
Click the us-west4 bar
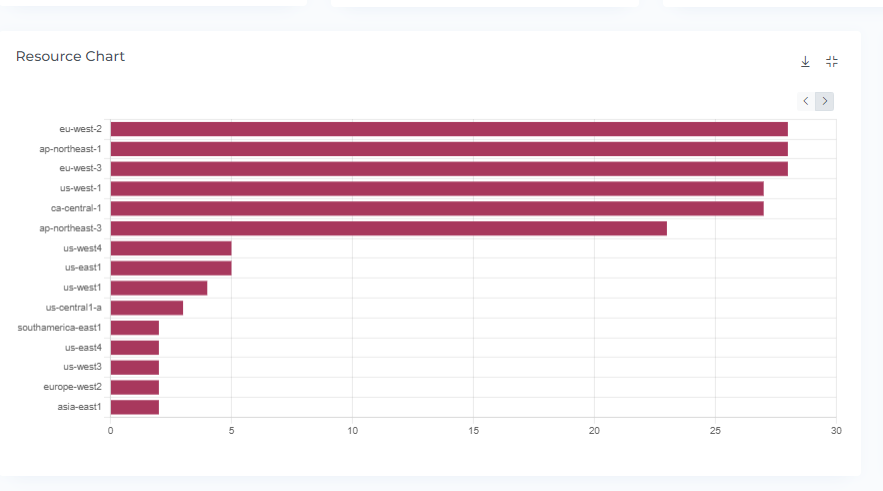coord(171,248)
